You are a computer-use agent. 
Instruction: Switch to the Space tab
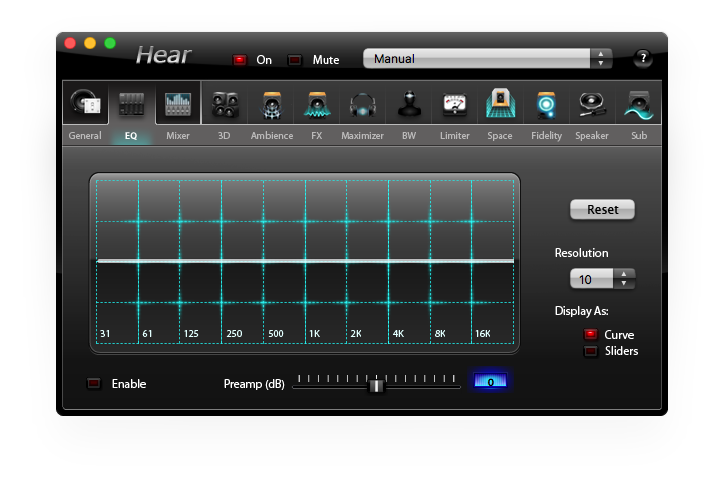(x=500, y=135)
